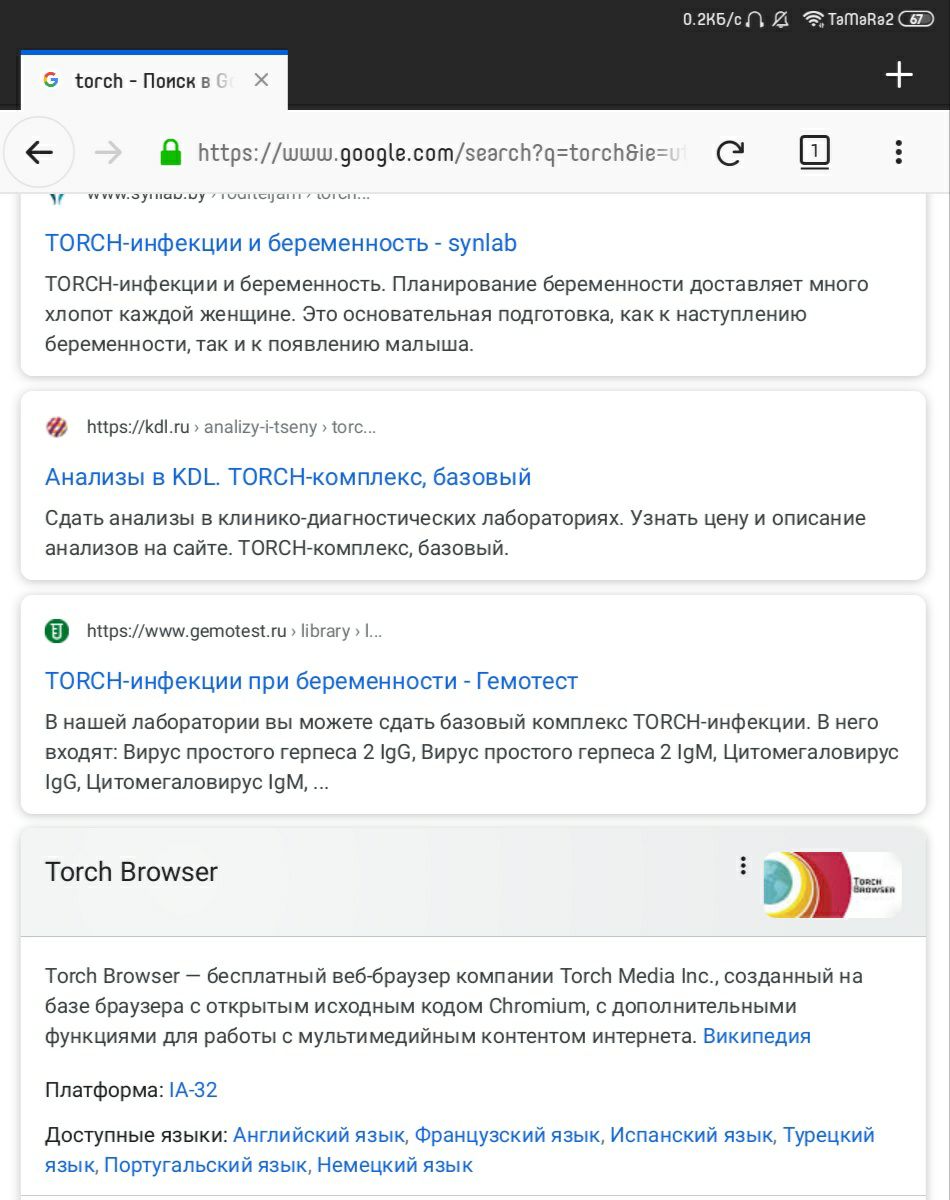Screen dimensions: 950x1200
Task: Open Анализы в KDL TORCH-комплекс result
Action: (288, 478)
